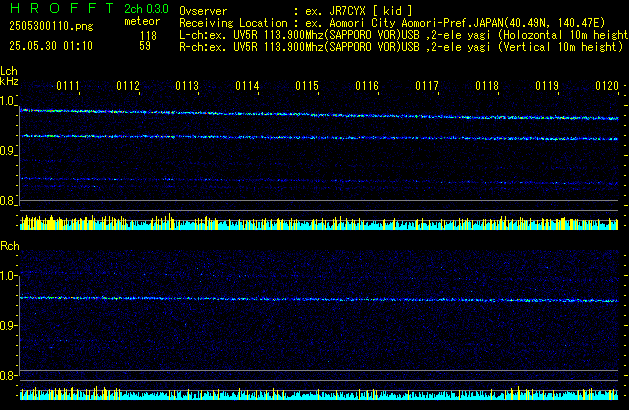Viewport: 629px width, 410px height.
Task: Click the 'Lch' channel label
Action: tap(9, 71)
